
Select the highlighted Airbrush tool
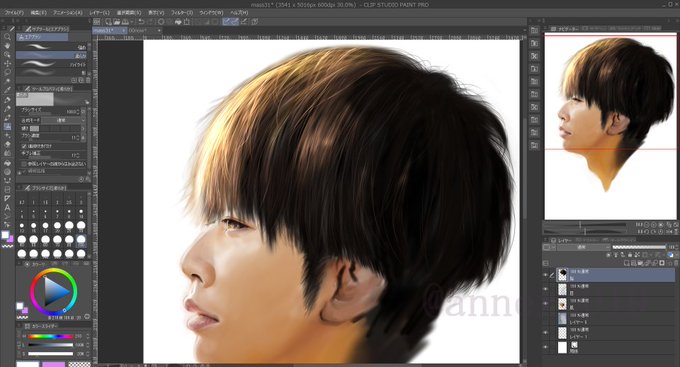tap(7, 127)
